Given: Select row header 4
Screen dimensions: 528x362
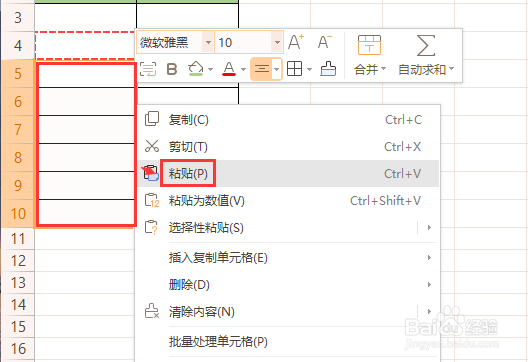Looking at the screenshot, I should pos(18,45).
